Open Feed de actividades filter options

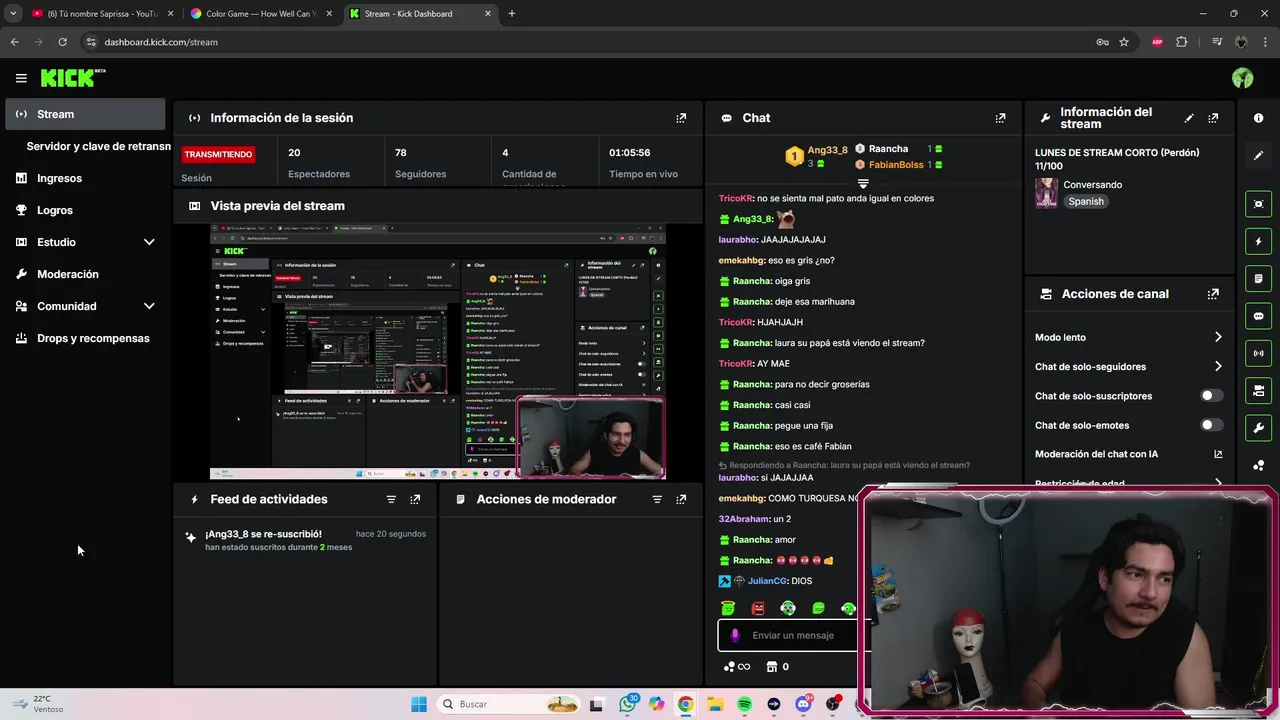pyautogui.click(x=391, y=499)
